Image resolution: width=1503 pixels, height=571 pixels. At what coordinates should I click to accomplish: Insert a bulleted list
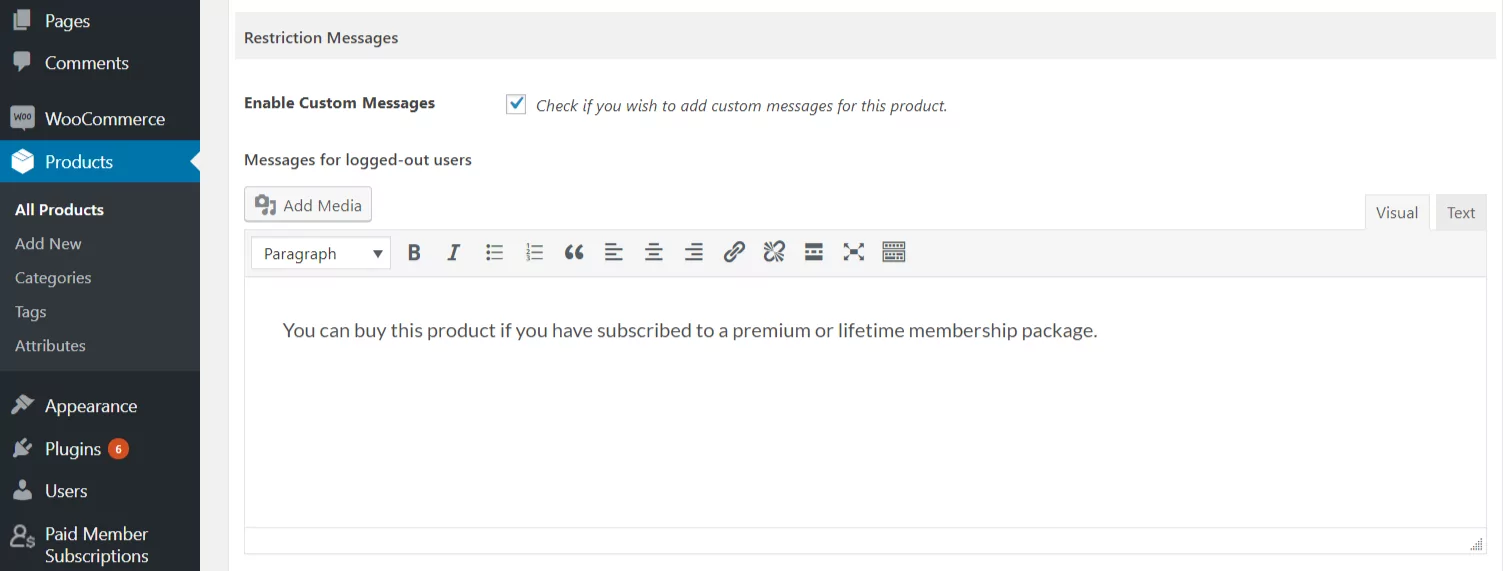[x=494, y=253]
